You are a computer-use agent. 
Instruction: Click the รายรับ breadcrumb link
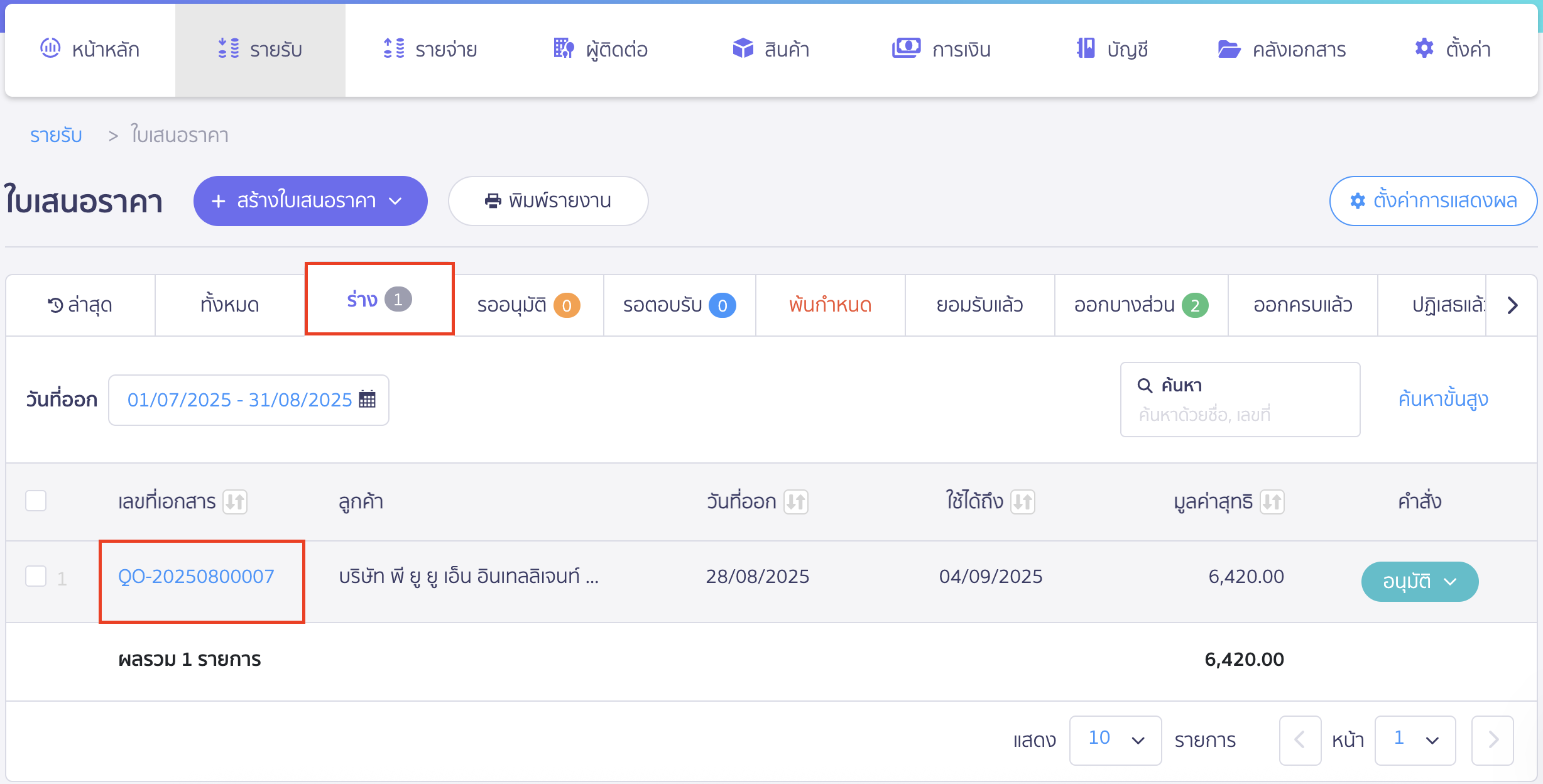[x=56, y=135]
